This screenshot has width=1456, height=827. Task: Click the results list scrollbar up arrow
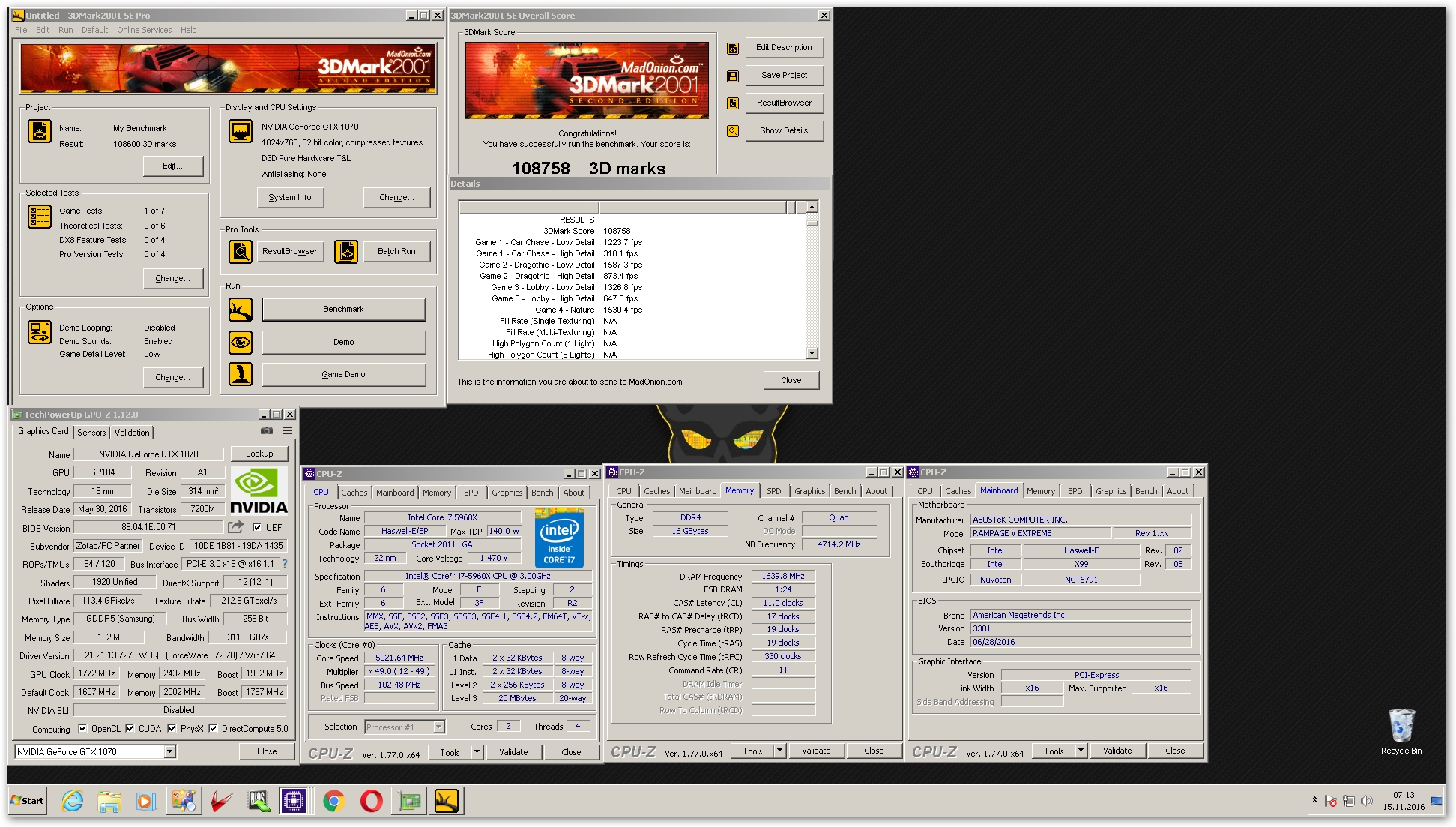(x=812, y=207)
